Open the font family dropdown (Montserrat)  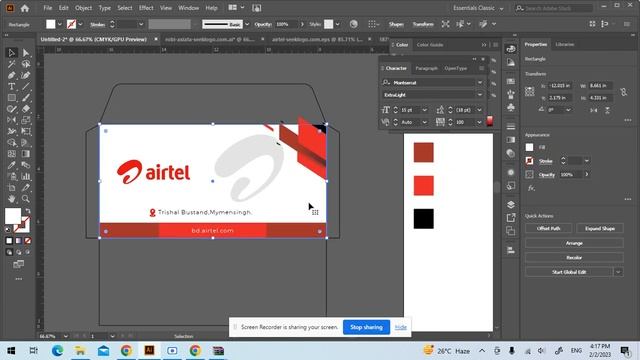(480, 82)
